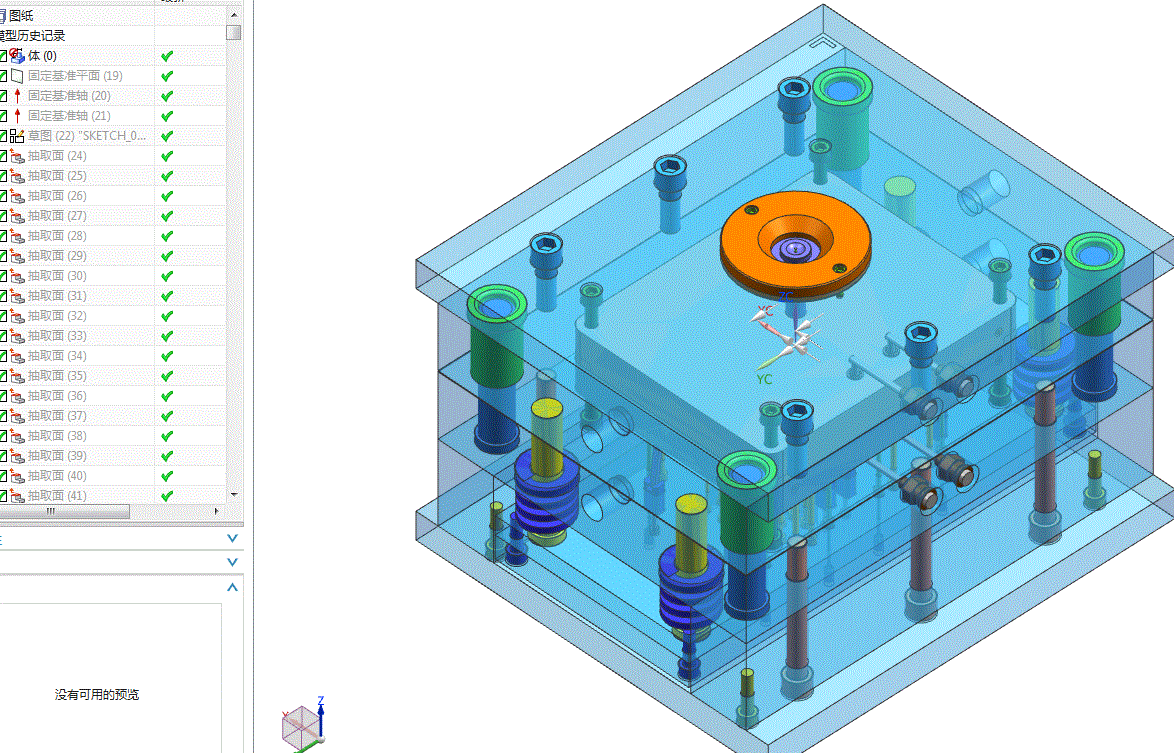Select the 抽取面 (33) feature
This screenshot has width=1174, height=753.
pos(57,335)
